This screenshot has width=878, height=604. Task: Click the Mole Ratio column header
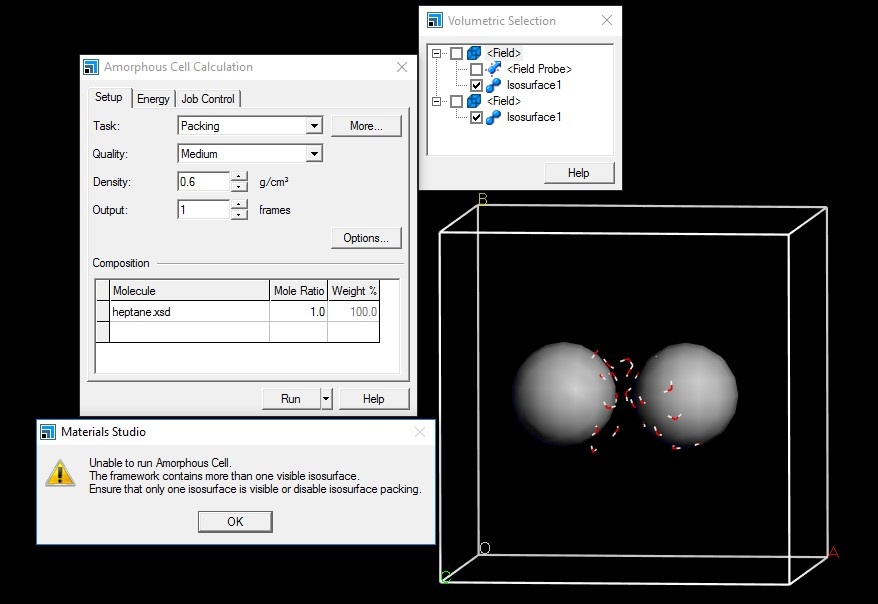298,291
